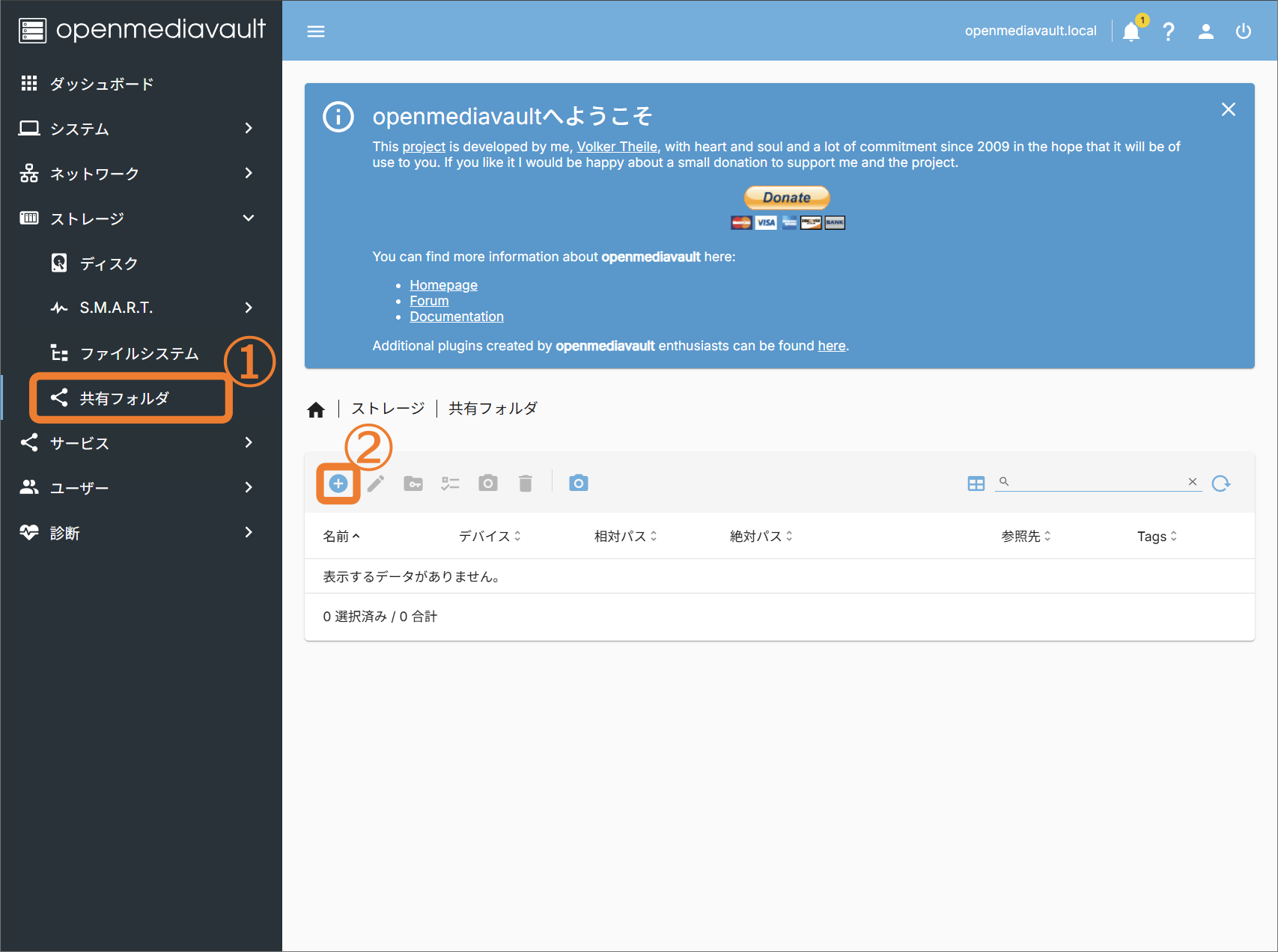Sort by 相対パス column
The width and height of the screenshot is (1278, 952).
(626, 536)
